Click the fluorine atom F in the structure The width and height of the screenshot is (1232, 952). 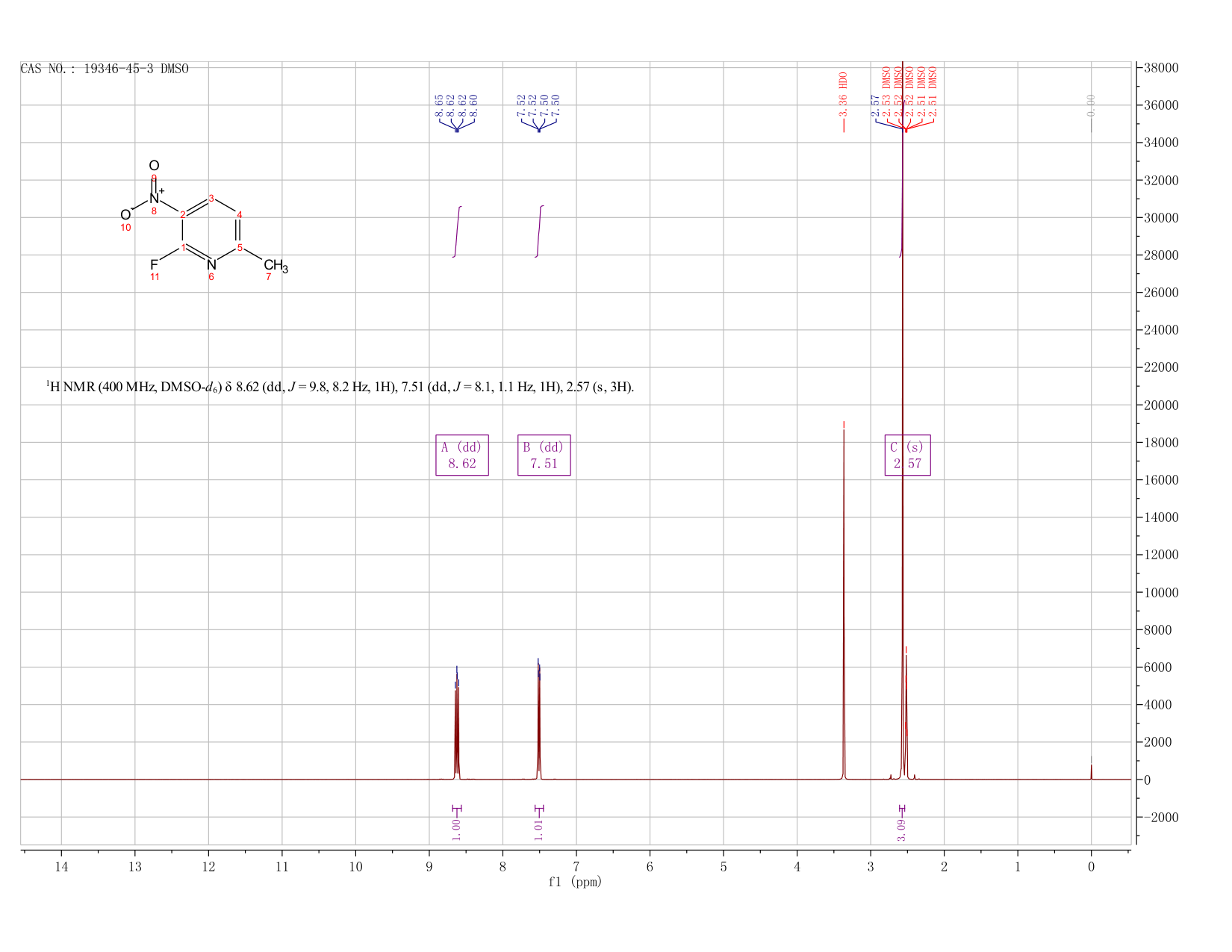tap(154, 264)
